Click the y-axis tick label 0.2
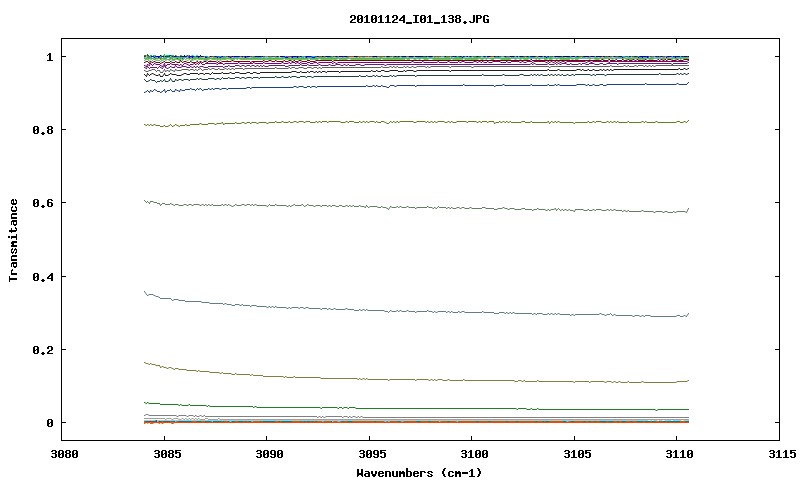 pos(43,350)
